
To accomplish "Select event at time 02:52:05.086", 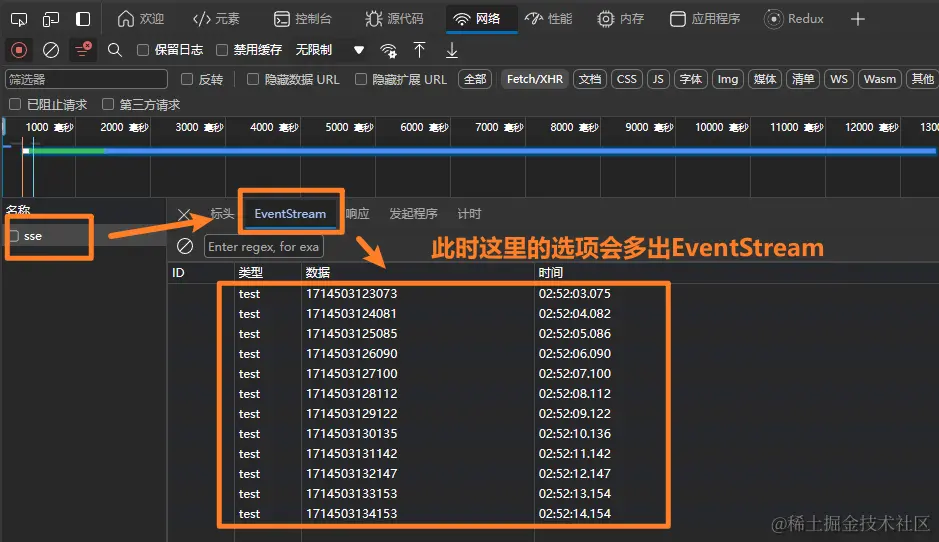I will tap(553, 334).
